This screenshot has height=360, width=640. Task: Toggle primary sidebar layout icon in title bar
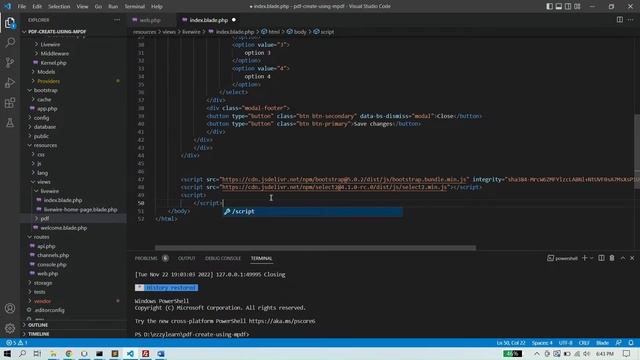click(549, 6)
